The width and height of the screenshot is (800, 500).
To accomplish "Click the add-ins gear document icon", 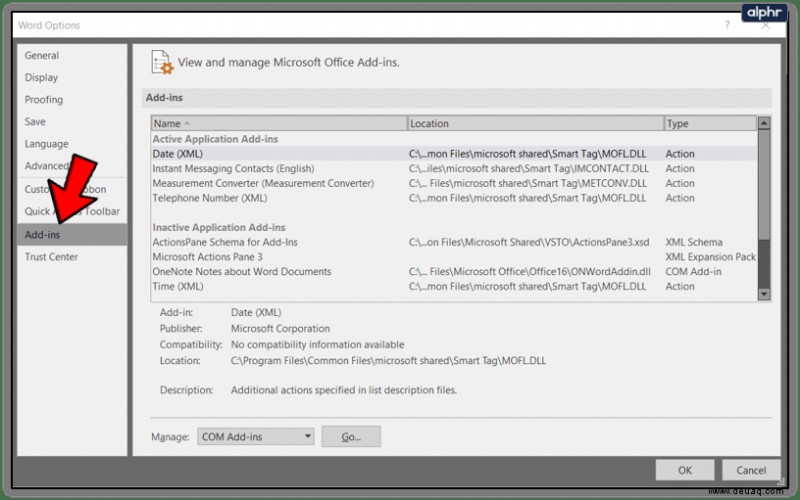I will [x=162, y=62].
